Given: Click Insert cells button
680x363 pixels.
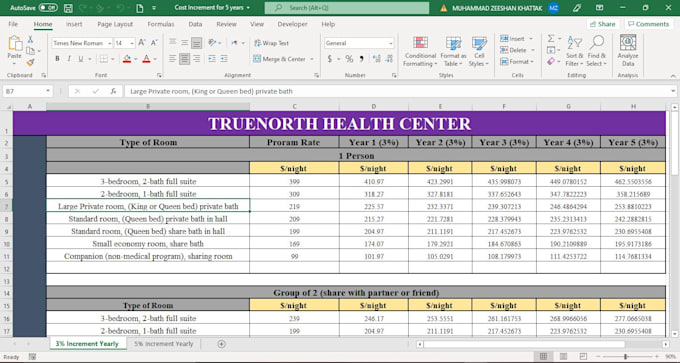Looking at the screenshot, I should pos(512,39).
